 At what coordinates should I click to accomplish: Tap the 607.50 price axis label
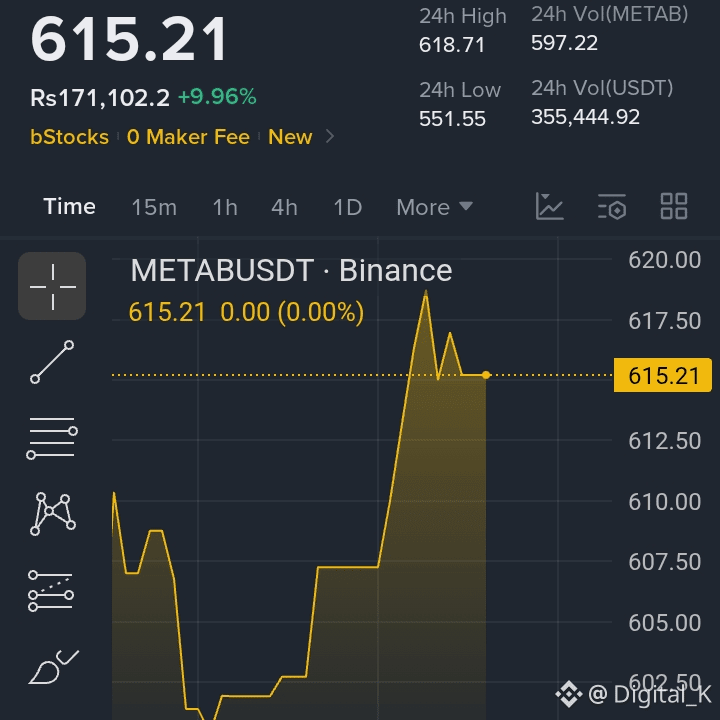(664, 562)
